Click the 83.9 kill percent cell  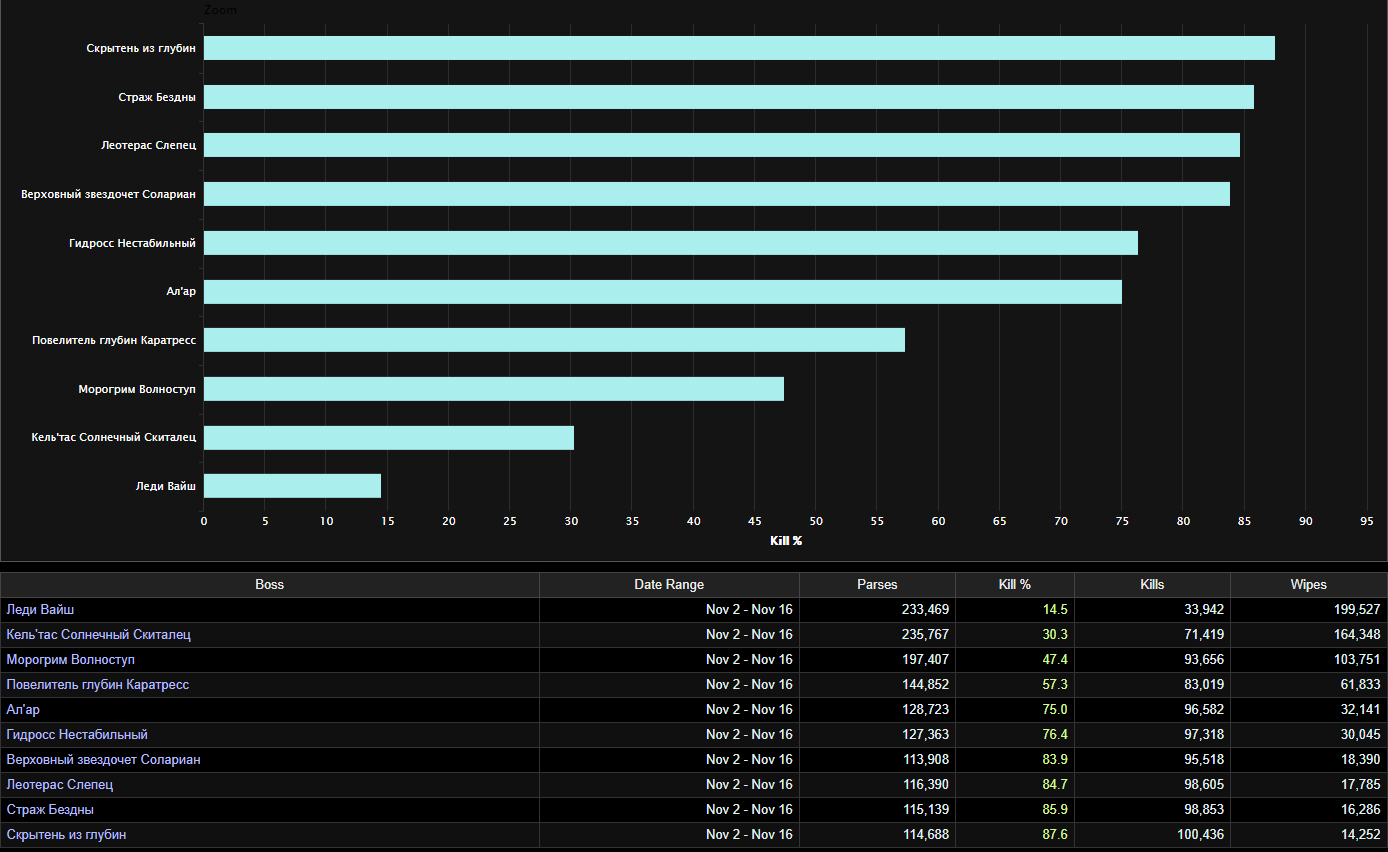coord(1015,759)
